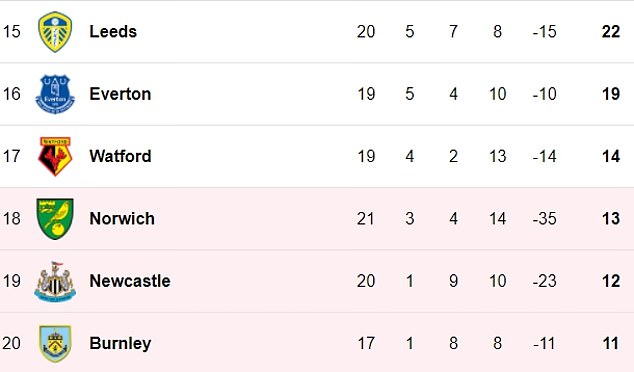Click Leeds points total 22

(x=611, y=32)
